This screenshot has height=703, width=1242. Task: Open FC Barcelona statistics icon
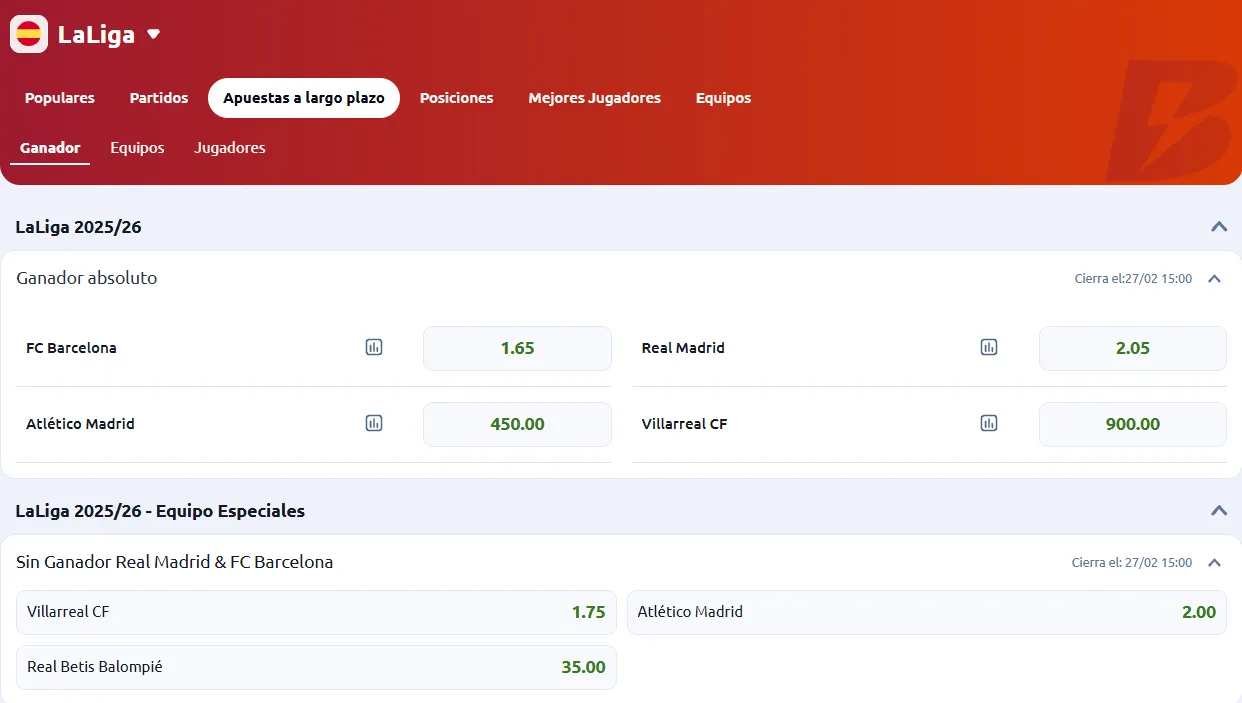coord(374,348)
